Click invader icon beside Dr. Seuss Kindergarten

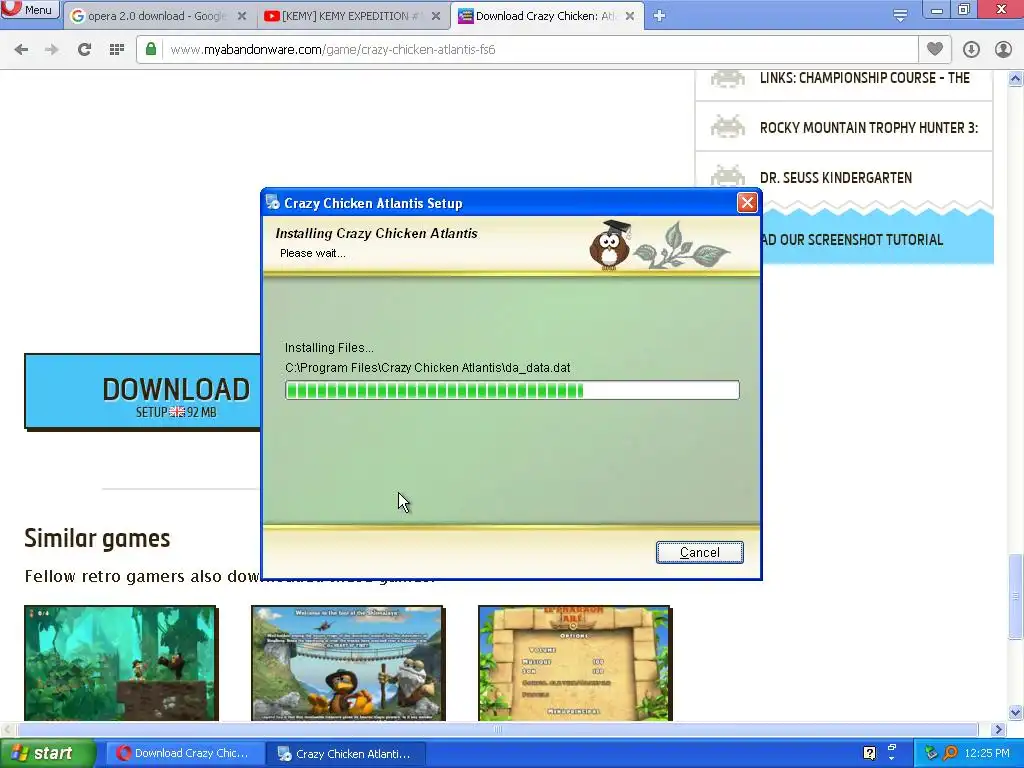click(728, 175)
